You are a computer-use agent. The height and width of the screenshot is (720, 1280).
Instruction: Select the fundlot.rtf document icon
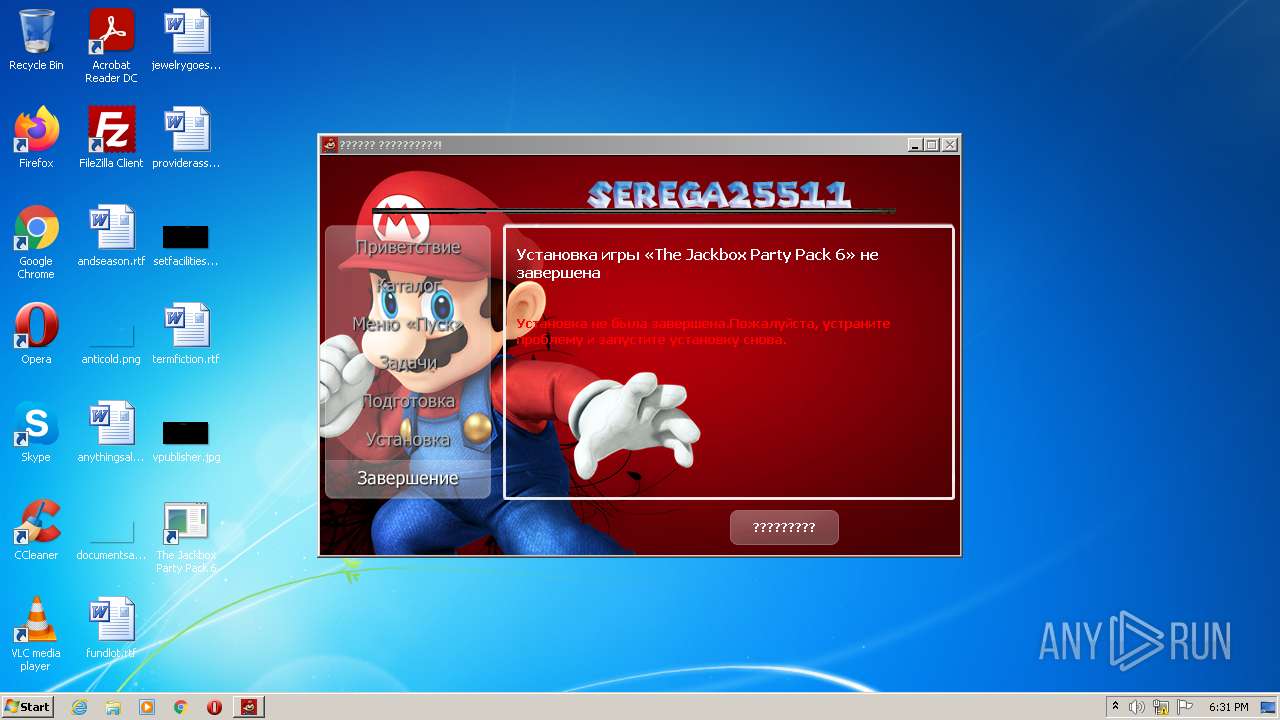coord(111,627)
